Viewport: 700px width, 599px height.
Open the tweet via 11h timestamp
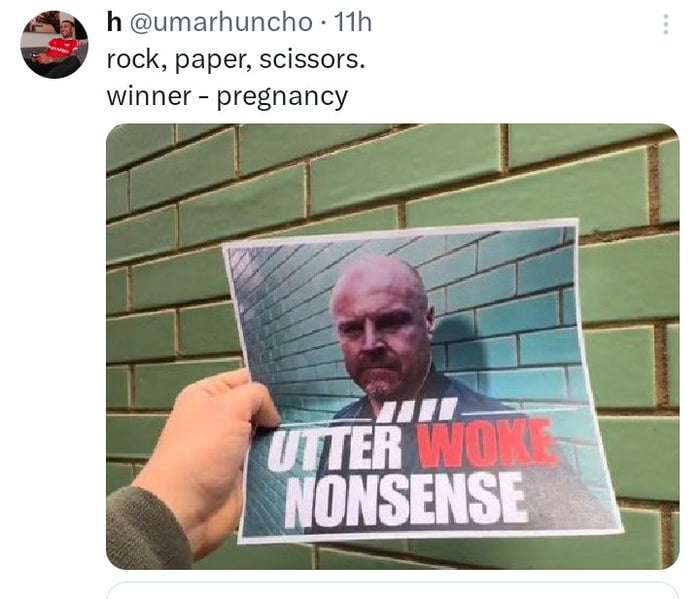coord(353,22)
